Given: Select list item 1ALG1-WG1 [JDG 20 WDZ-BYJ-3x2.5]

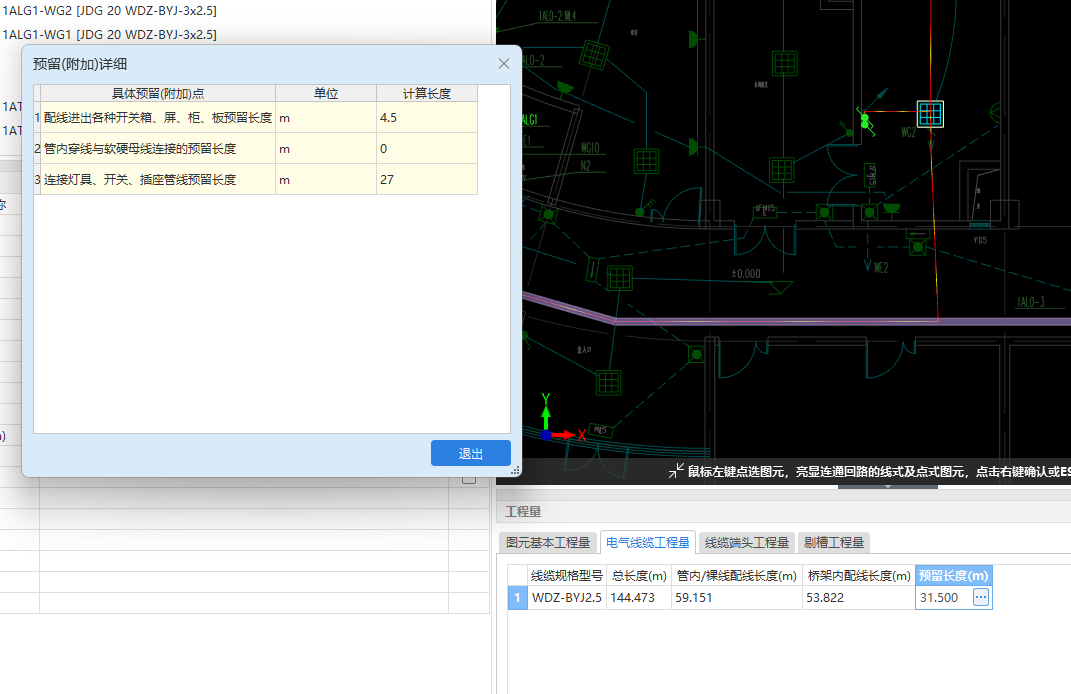Looking at the screenshot, I should (109, 34).
